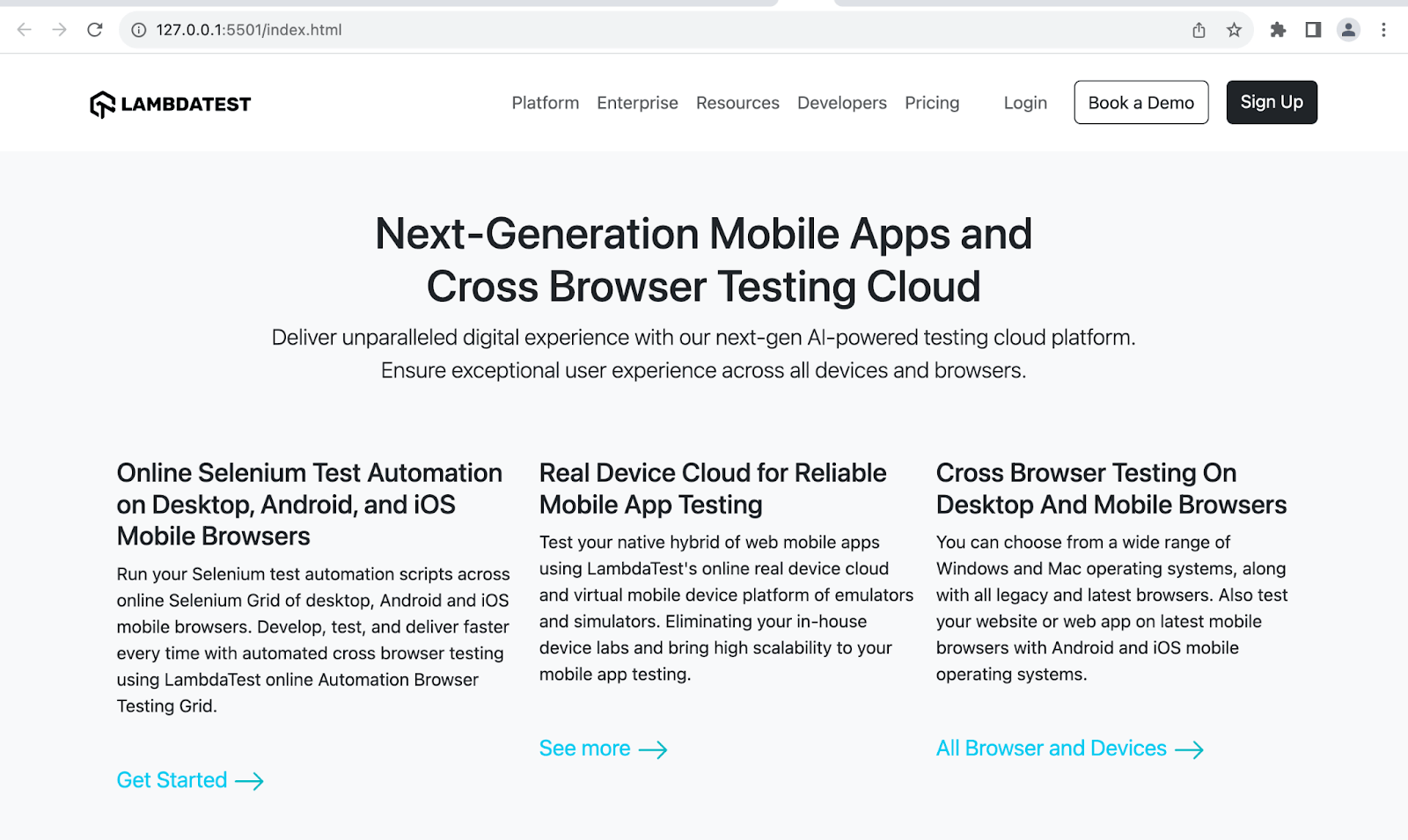Viewport: 1408px width, 840px height.
Task: Click the Login link
Action: pyautogui.click(x=1025, y=103)
